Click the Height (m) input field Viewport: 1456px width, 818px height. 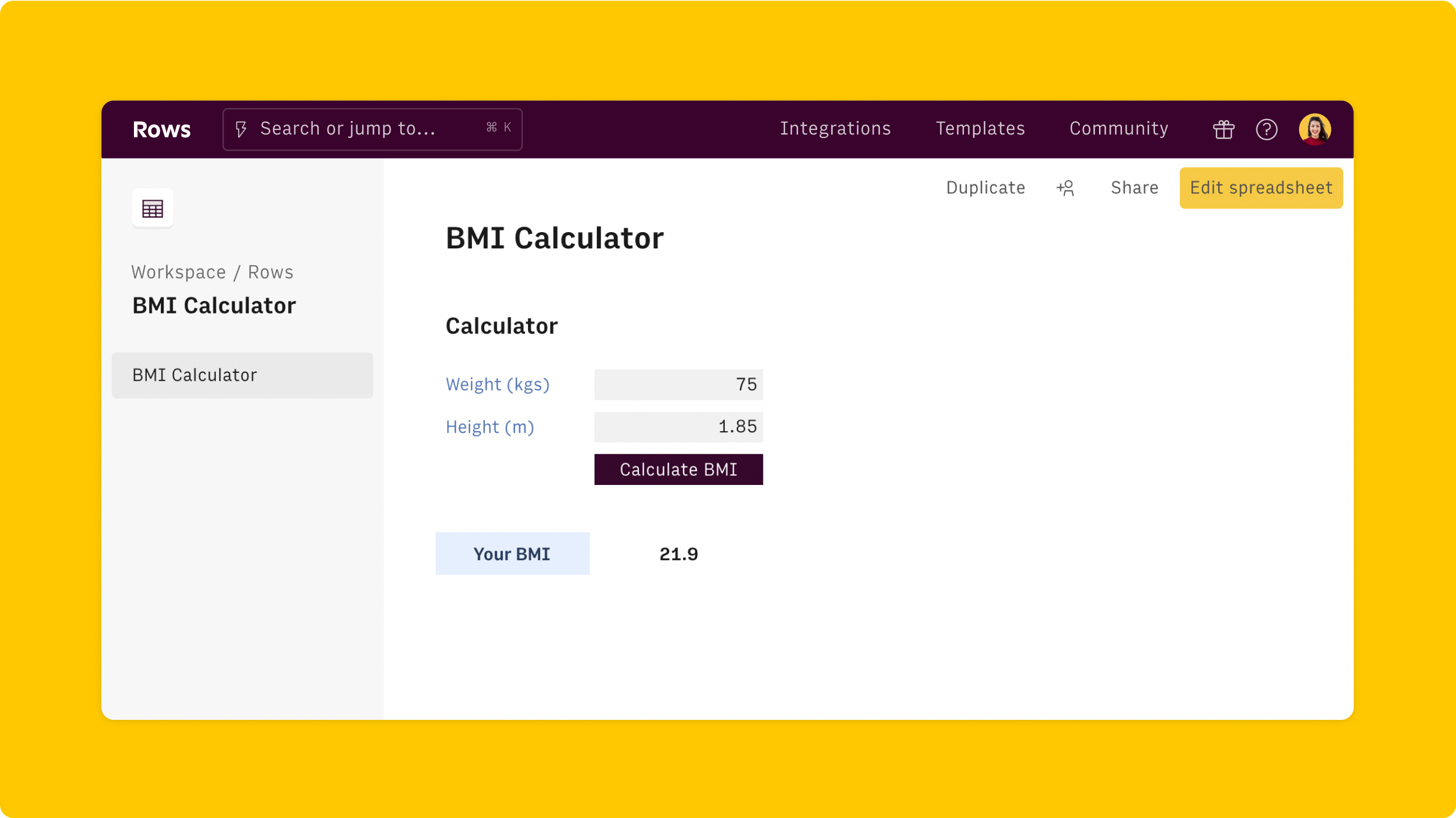[x=678, y=427]
